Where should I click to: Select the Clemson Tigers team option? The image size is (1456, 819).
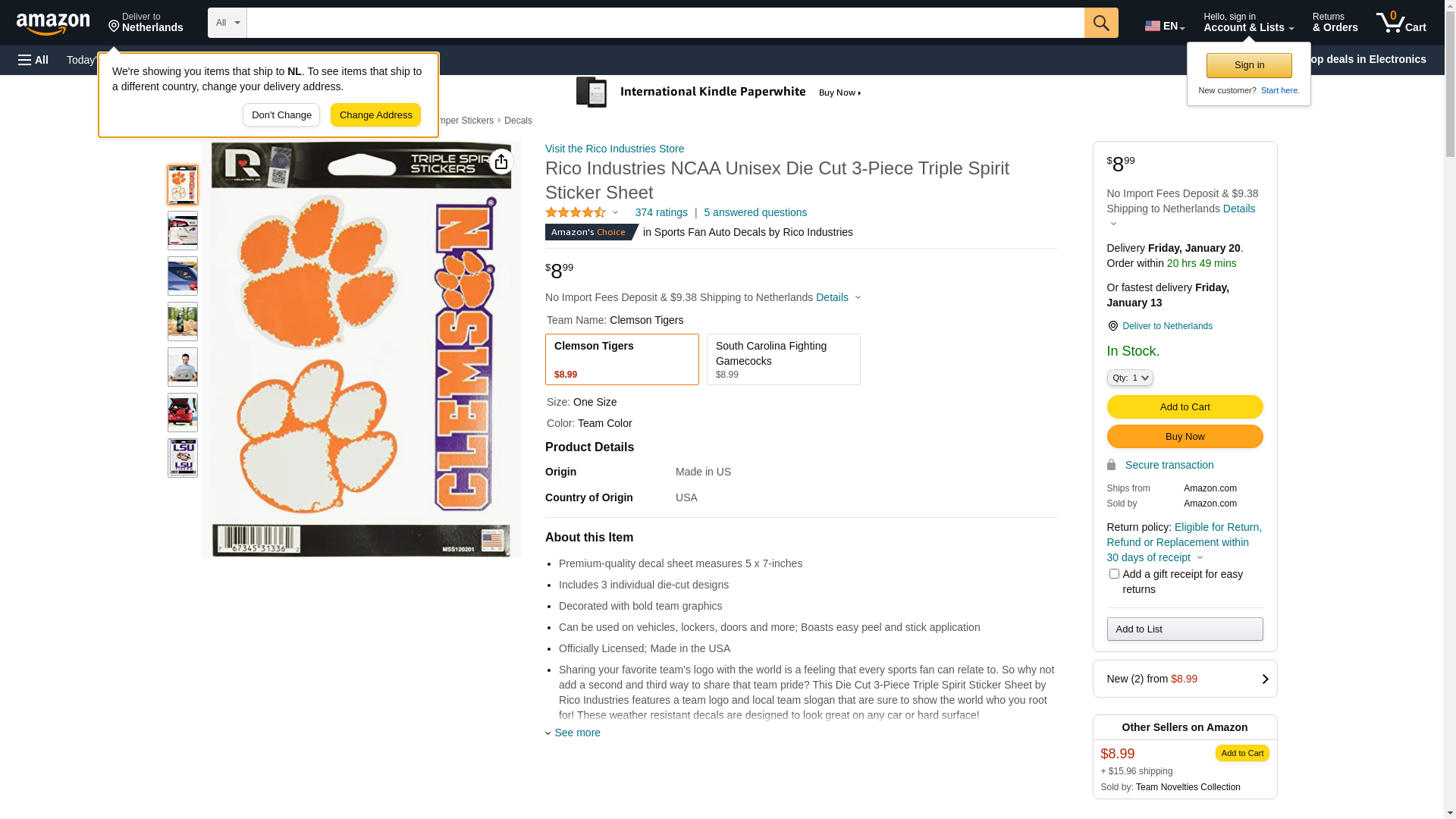click(x=622, y=359)
